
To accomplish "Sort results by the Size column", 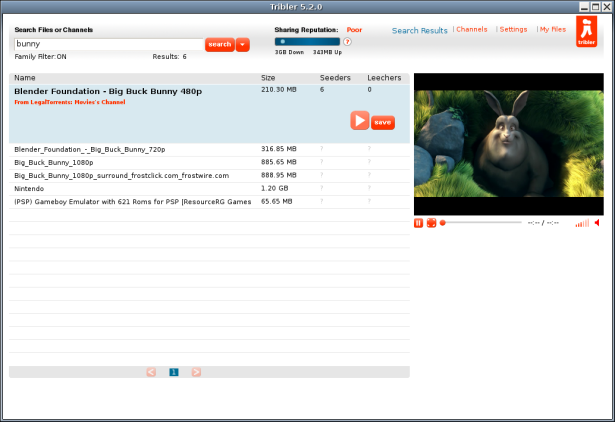I will click(x=268, y=78).
